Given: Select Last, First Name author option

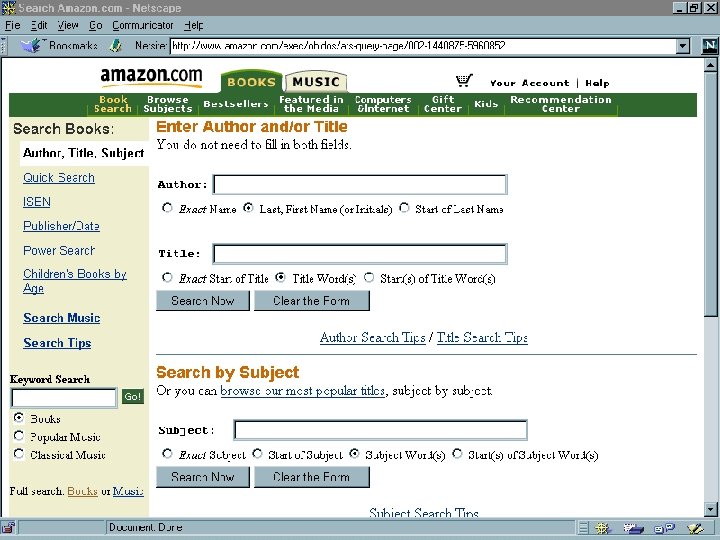Looking at the screenshot, I should tap(248, 208).
